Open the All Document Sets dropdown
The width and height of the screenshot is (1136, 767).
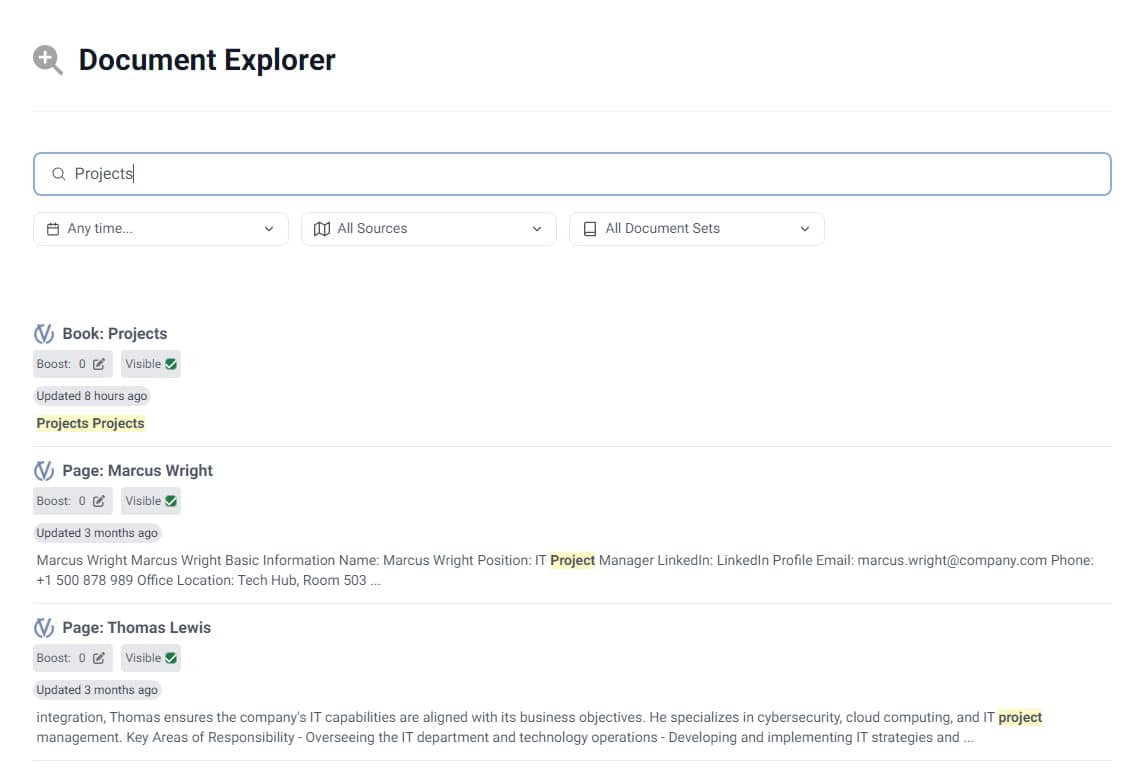[696, 229]
